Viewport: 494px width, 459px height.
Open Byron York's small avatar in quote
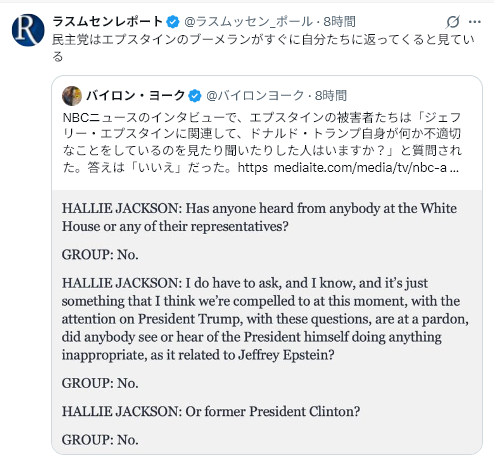click(72, 96)
